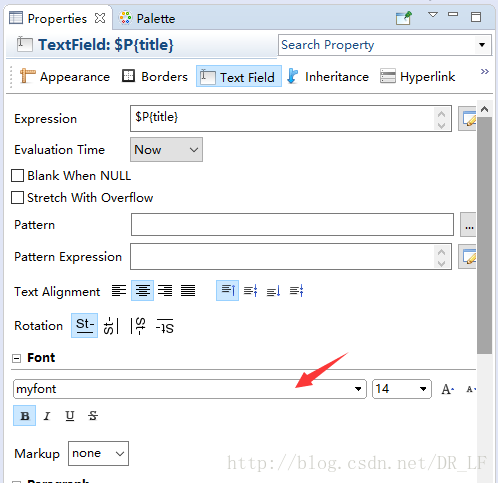Select no rotation option
Screen dimensions: 498x483
[x=84, y=325]
